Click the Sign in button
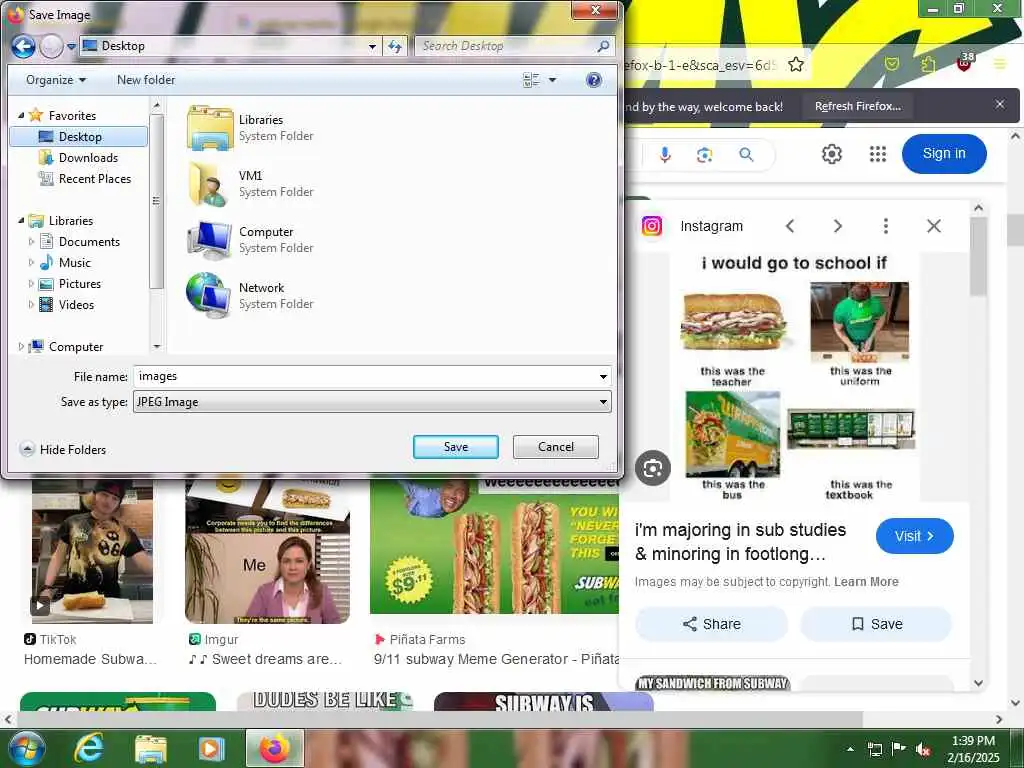Image resolution: width=1024 pixels, height=768 pixels. (x=944, y=153)
